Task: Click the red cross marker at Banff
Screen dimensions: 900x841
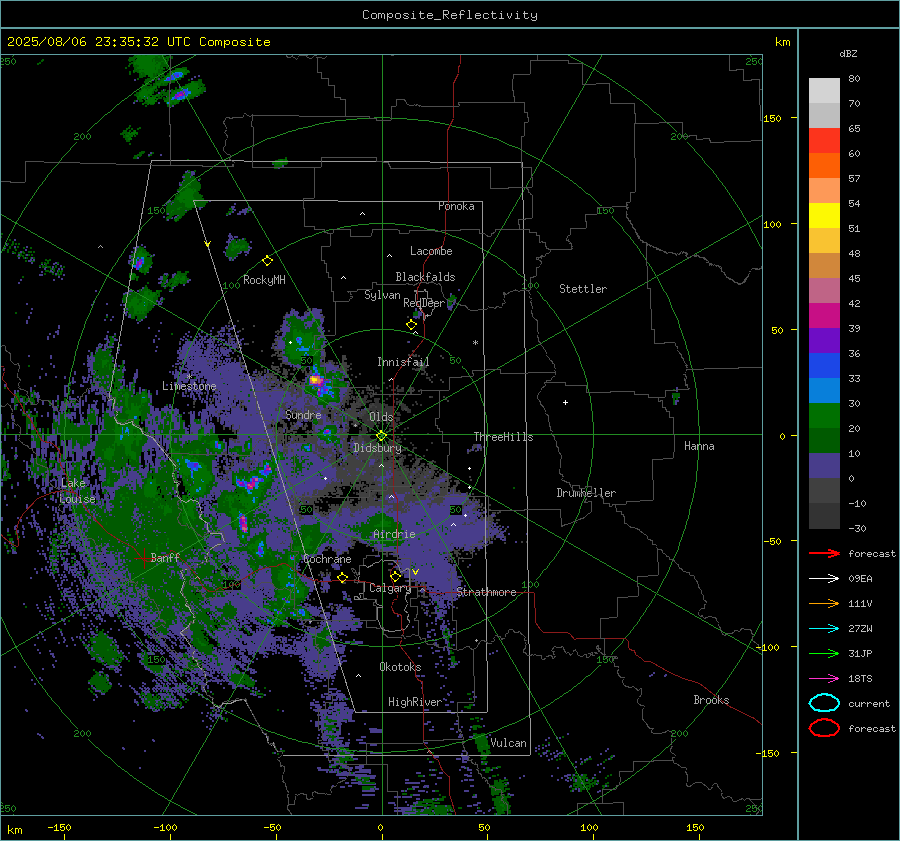Action: point(143,558)
